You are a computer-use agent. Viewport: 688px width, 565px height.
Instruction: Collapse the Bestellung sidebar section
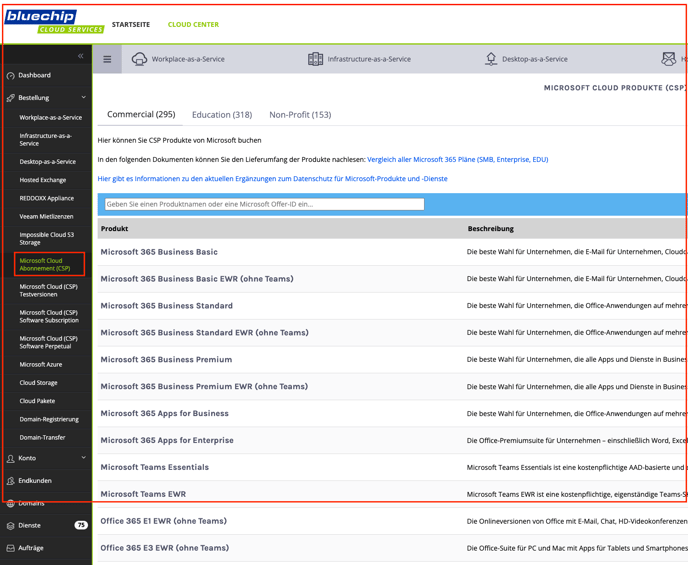[83, 98]
